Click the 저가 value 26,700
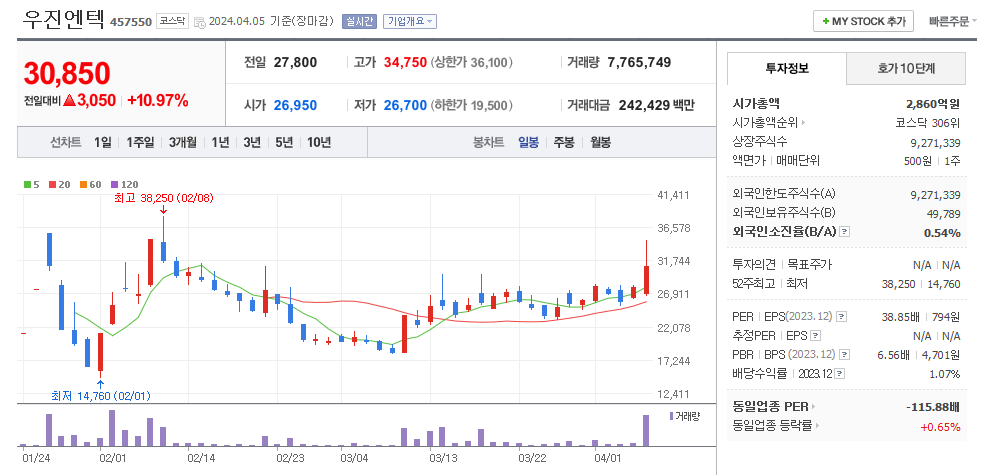Viewport: 988px width, 475px height. tap(405, 105)
